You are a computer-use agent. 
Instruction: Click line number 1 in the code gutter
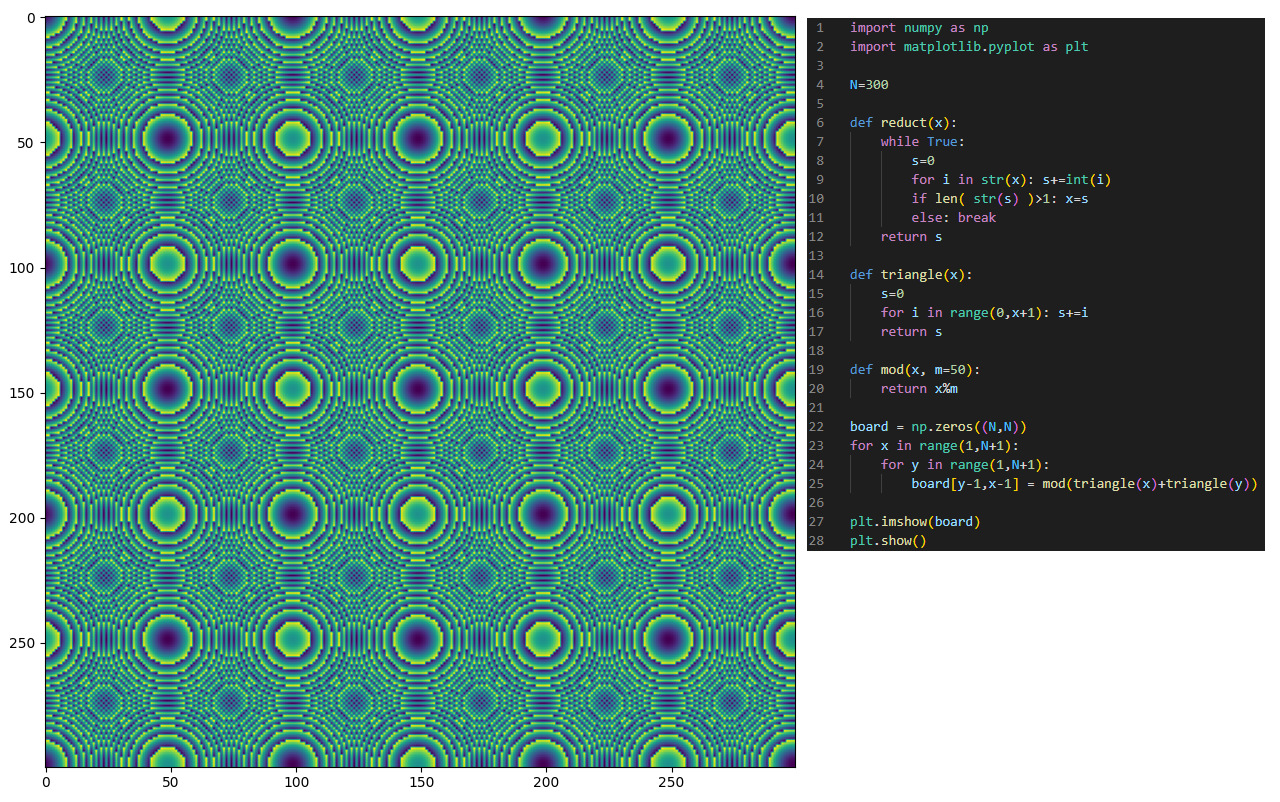pyautogui.click(x=820, y=28)
